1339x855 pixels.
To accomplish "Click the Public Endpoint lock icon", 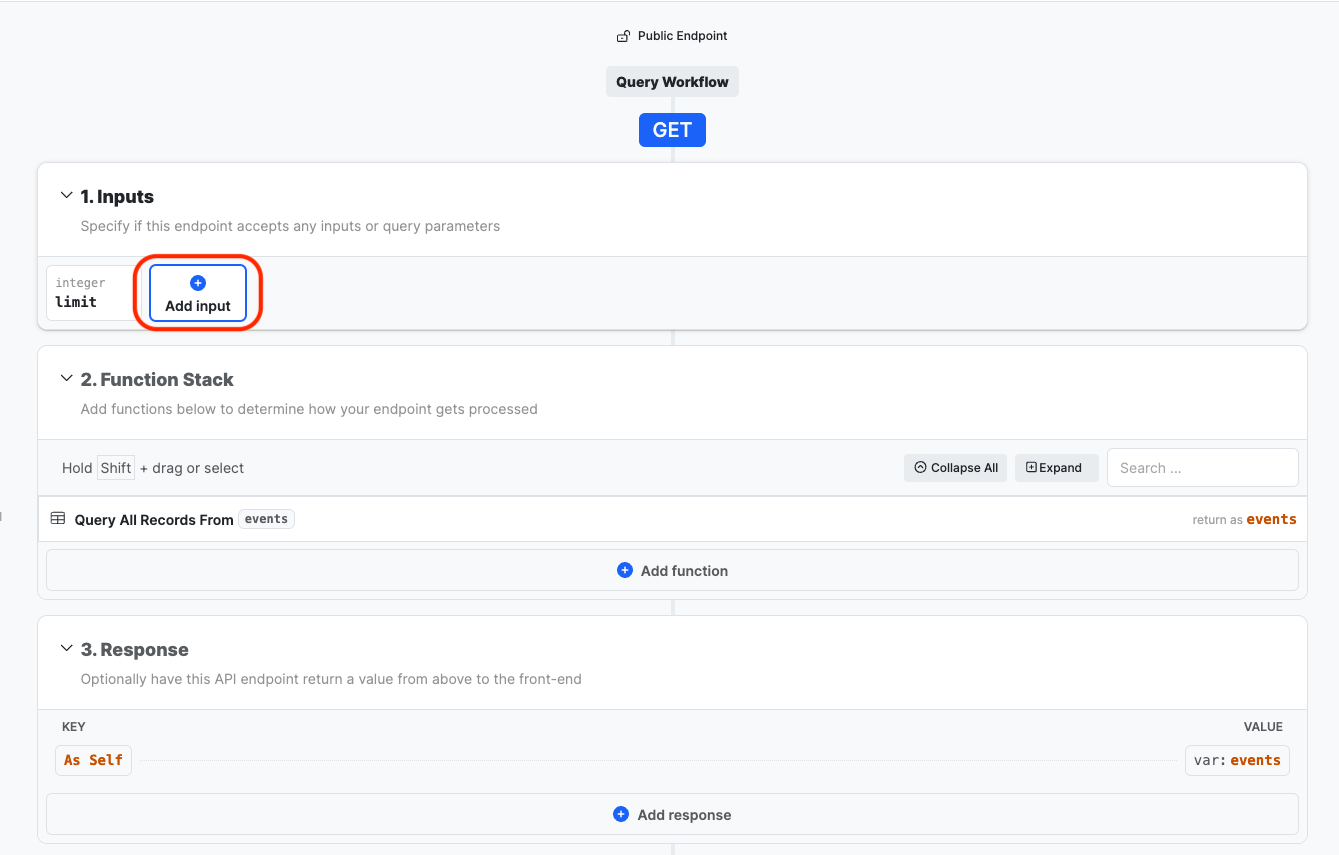I will 624,37.
